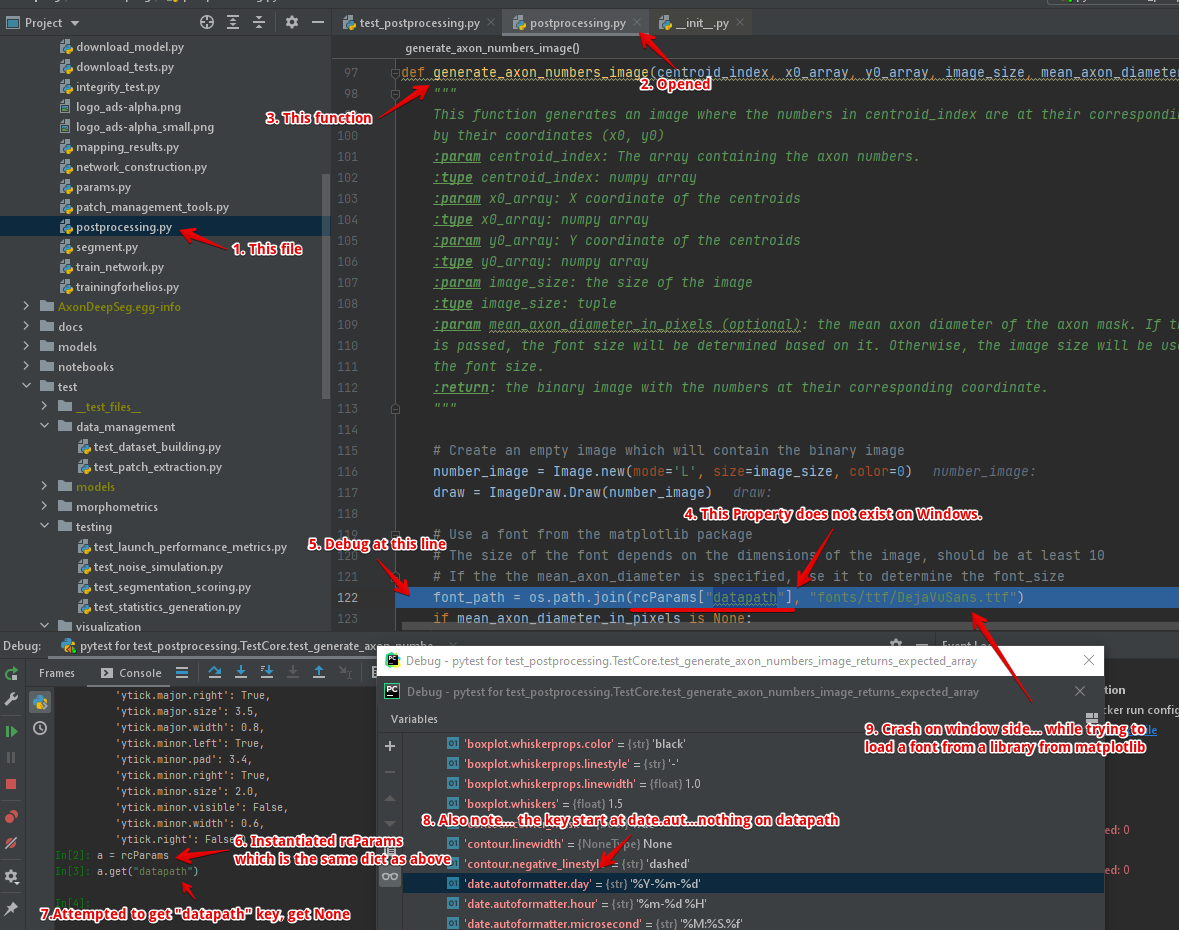The image size is (1179, 930).
Task: Collapse the testing folder
Action: coord(44,526)
